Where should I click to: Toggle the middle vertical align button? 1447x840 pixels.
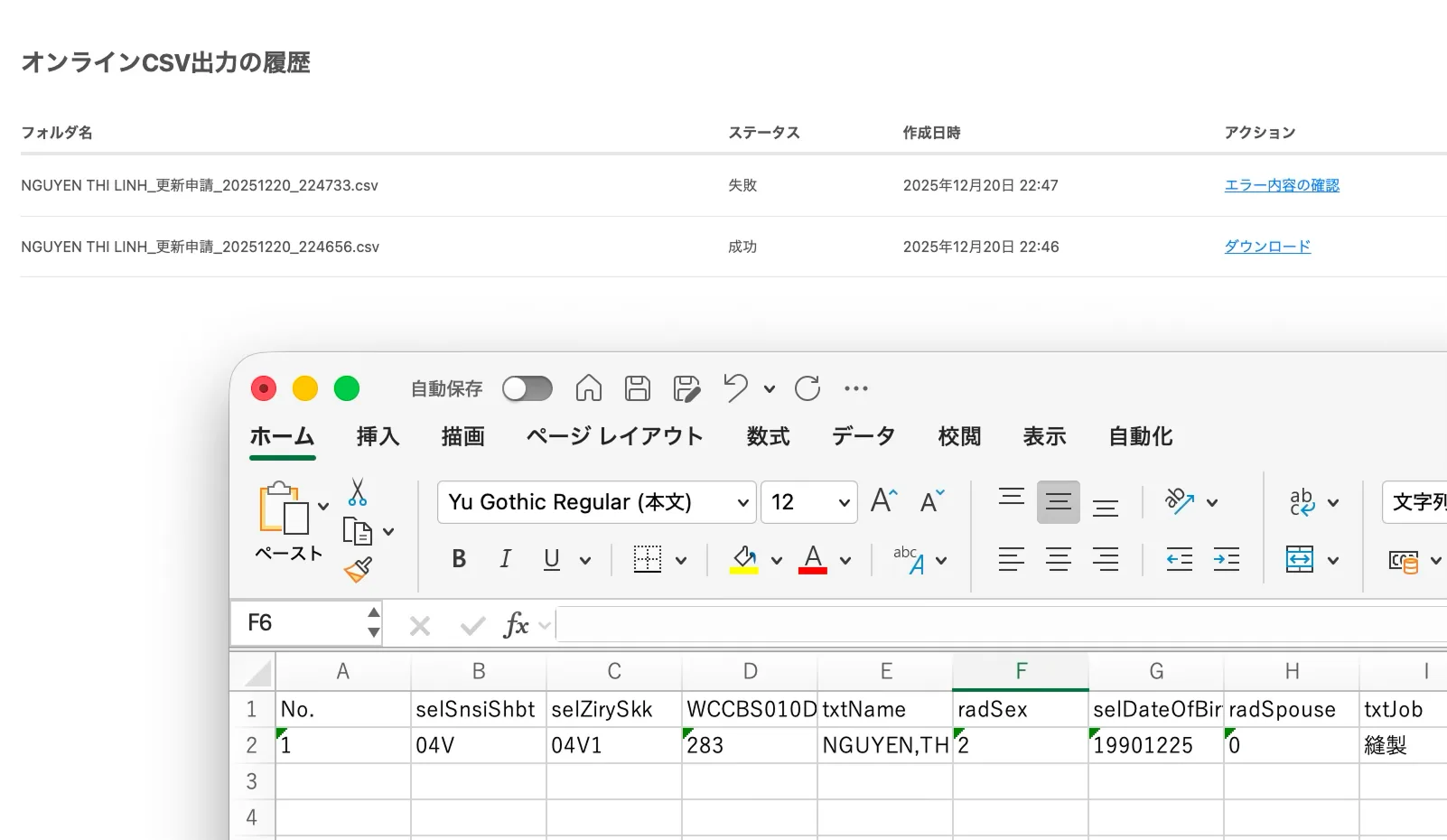pos(1059,502)
